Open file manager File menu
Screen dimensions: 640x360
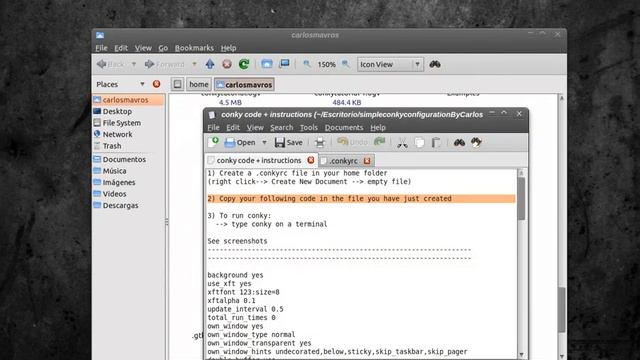click(x=101, y=48)
